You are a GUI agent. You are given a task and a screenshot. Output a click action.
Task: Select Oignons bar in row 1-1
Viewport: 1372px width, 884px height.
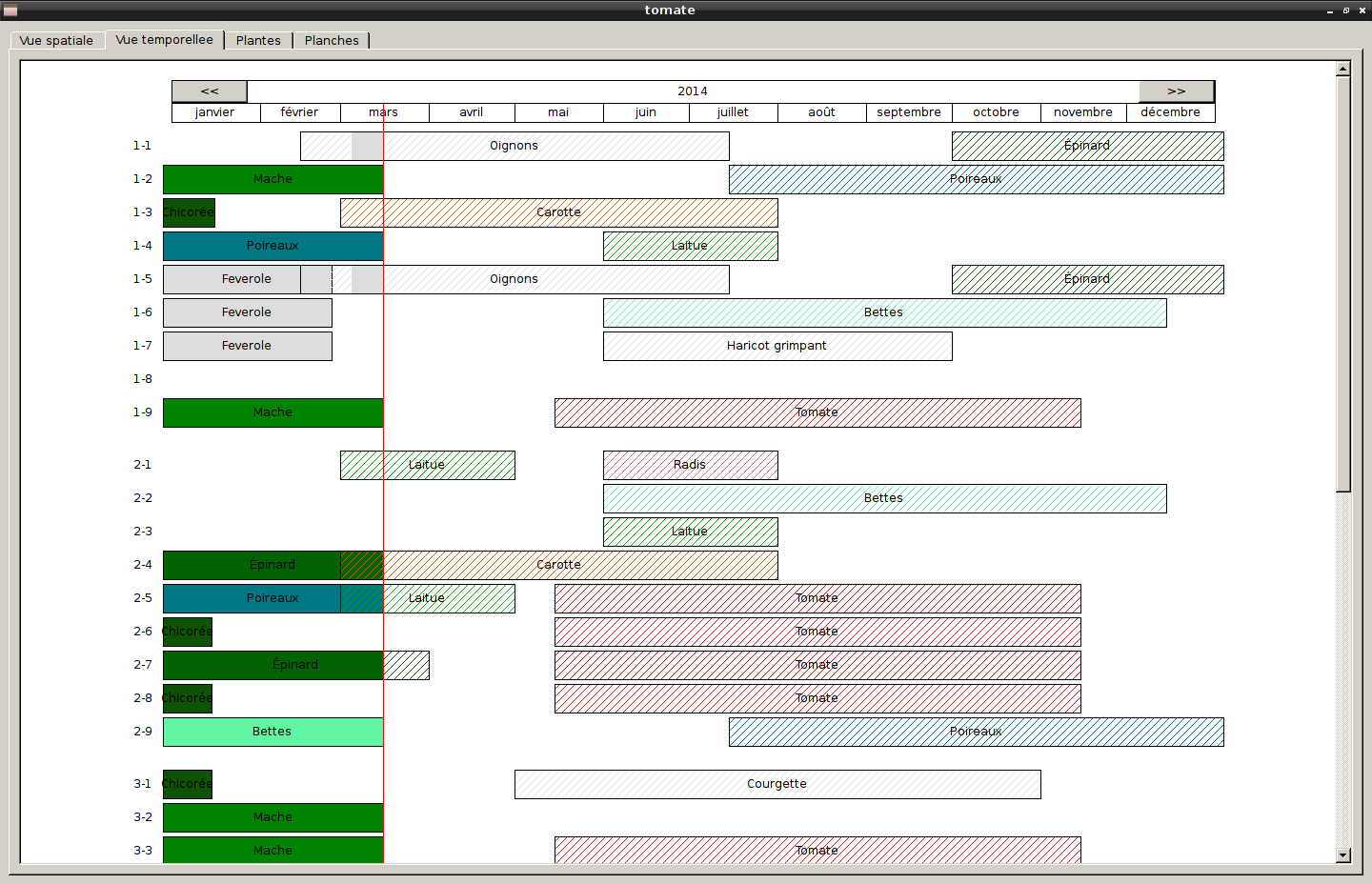tap(514, 146)
